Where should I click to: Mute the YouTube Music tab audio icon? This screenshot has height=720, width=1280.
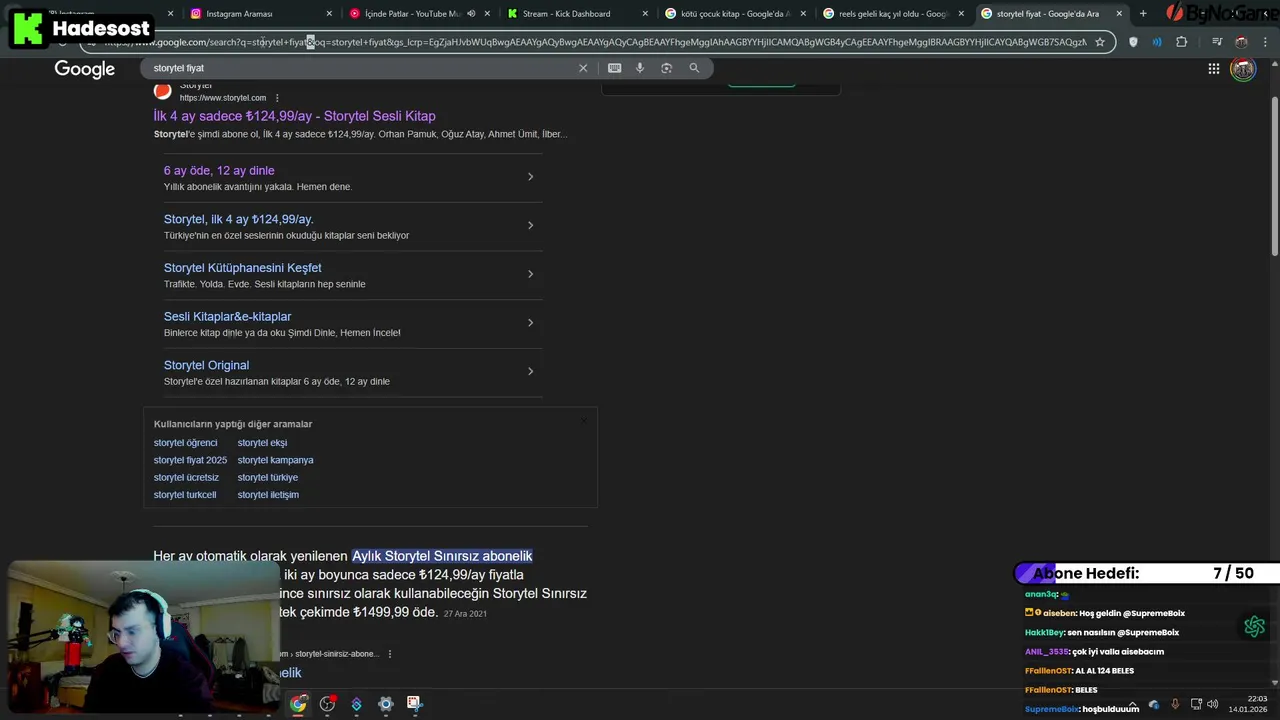471,14
